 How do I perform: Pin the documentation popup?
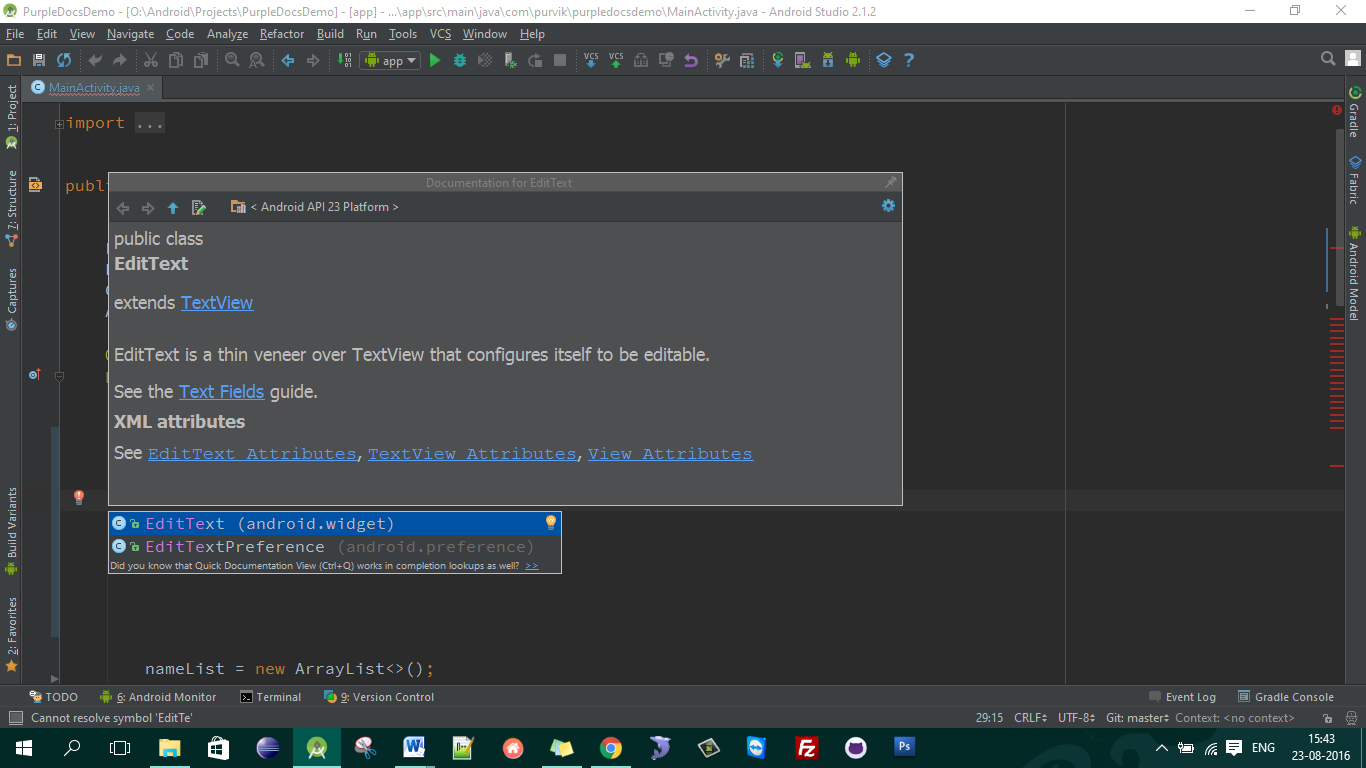tap(890, 183)
